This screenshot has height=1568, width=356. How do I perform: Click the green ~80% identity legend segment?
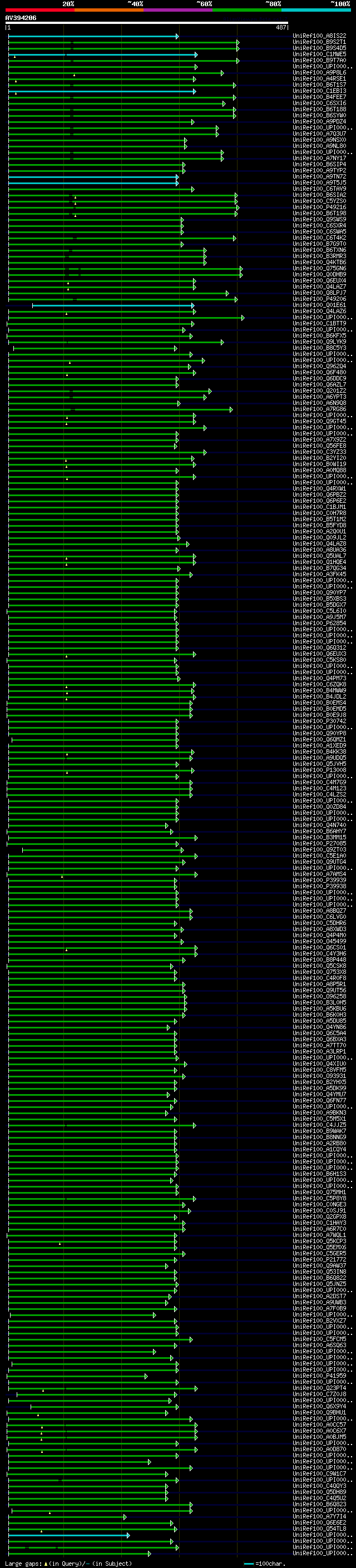coord(247,10)
